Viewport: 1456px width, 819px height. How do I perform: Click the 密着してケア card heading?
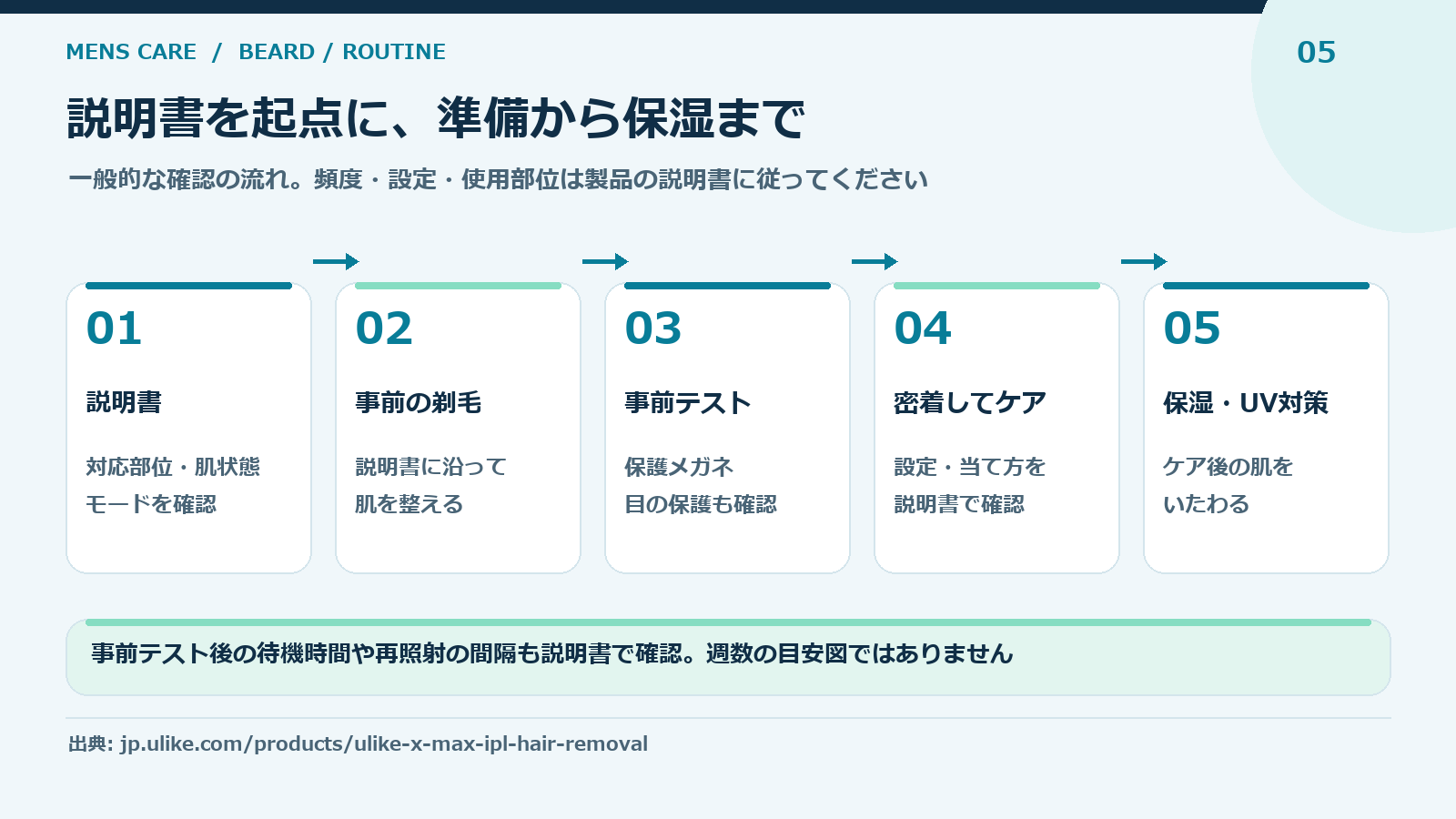970,402
